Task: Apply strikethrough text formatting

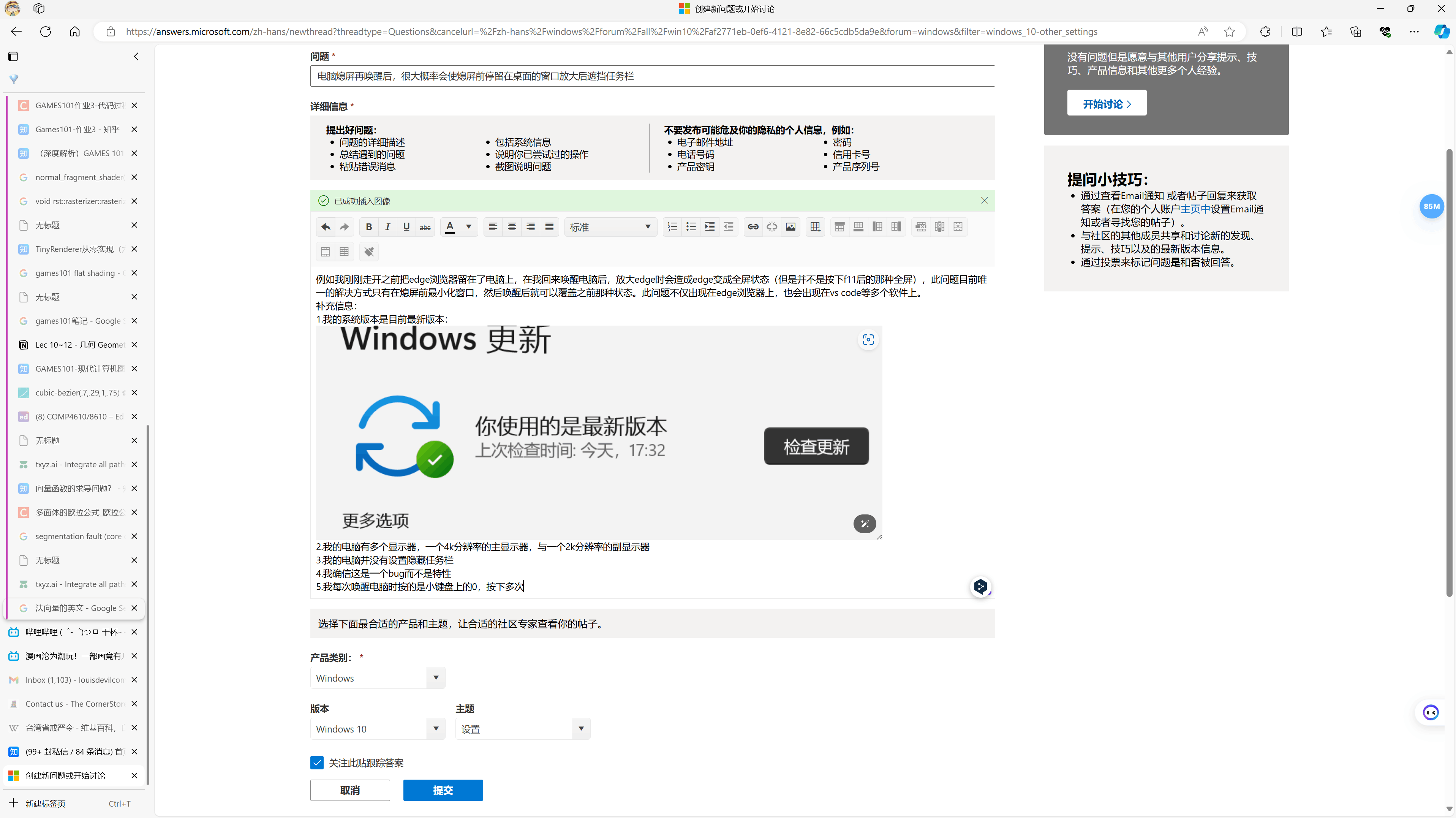Action: click(425, 227)
